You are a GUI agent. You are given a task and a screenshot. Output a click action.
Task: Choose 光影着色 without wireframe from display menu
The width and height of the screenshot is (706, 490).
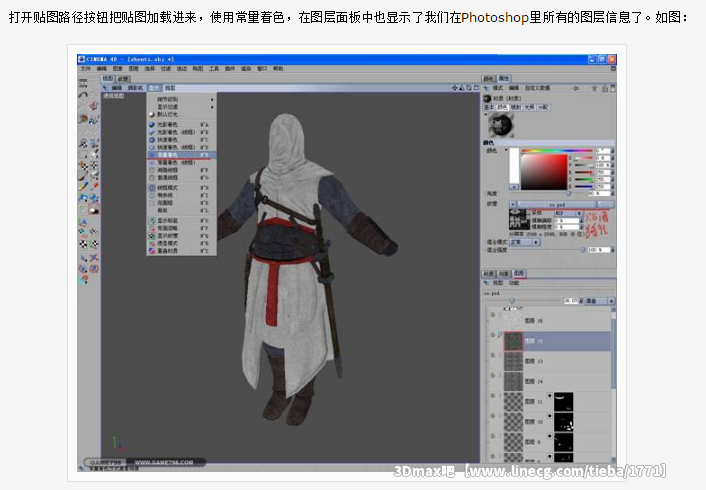pyautogui.click(x=182, y=124)
